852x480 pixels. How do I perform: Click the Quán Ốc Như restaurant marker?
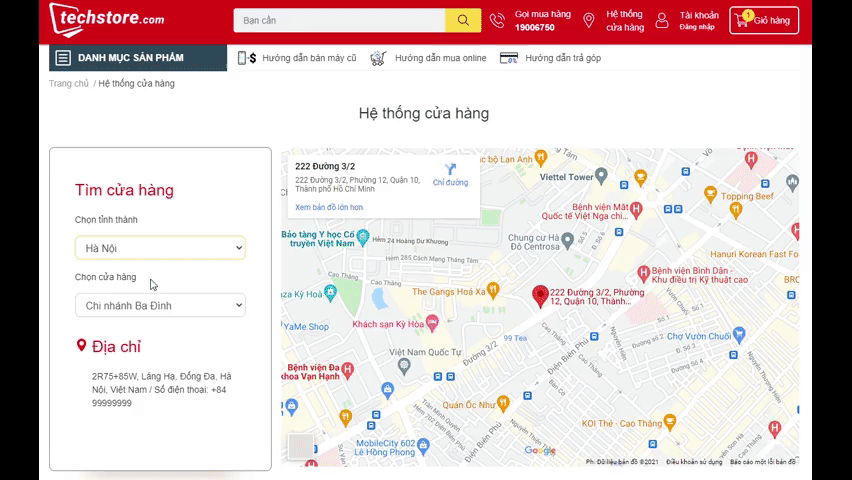click(x=503, y=403)
